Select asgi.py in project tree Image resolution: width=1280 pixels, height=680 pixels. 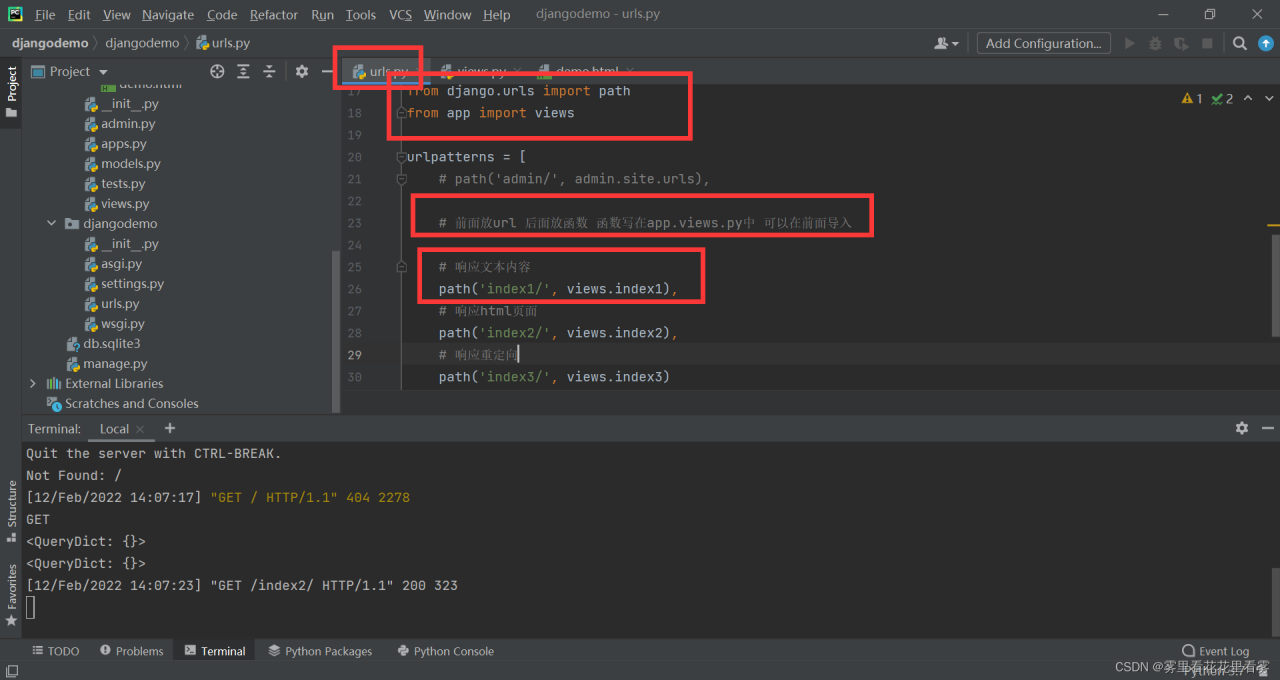(x=121, y=264)
